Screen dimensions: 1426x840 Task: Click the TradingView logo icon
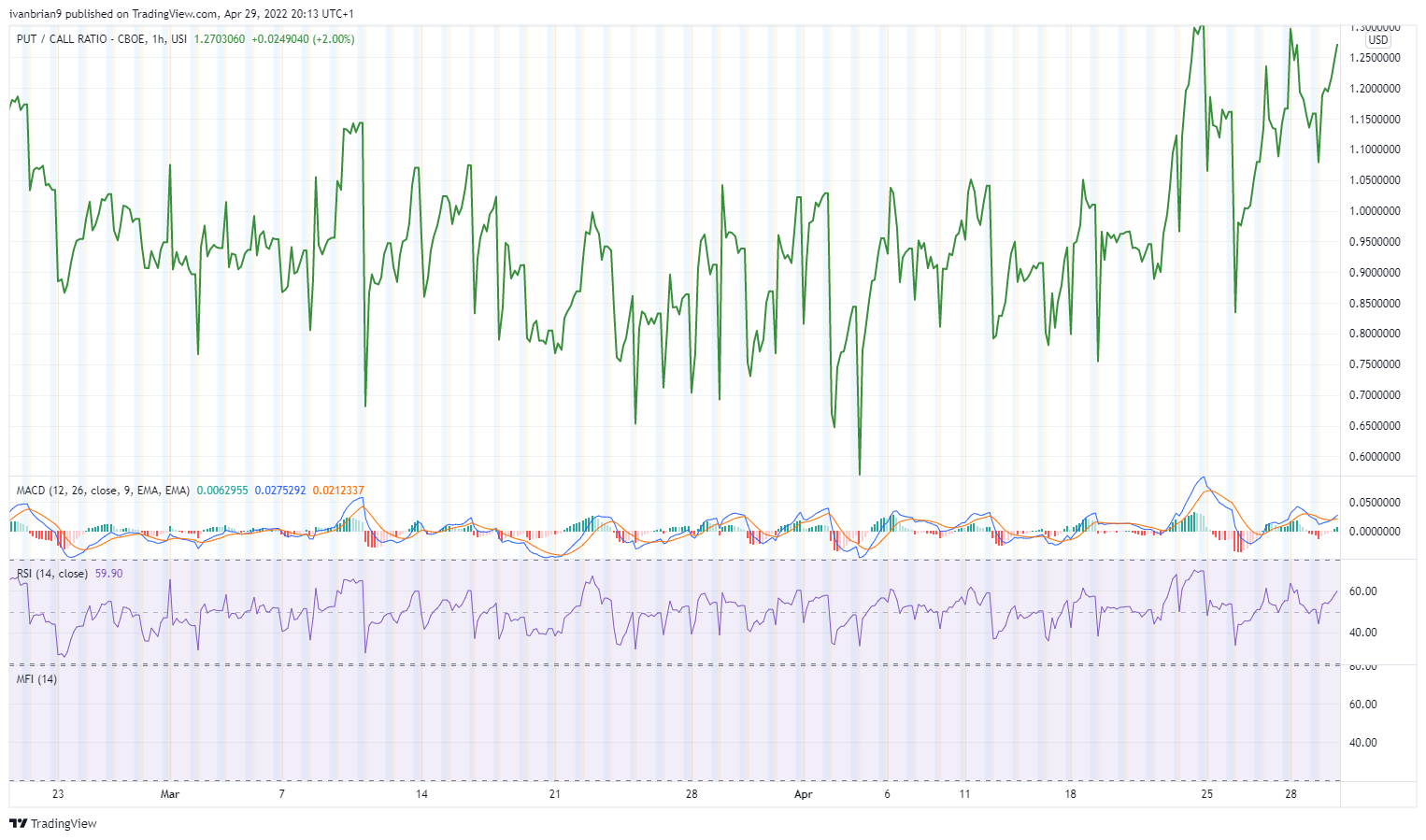click(18, 823)
